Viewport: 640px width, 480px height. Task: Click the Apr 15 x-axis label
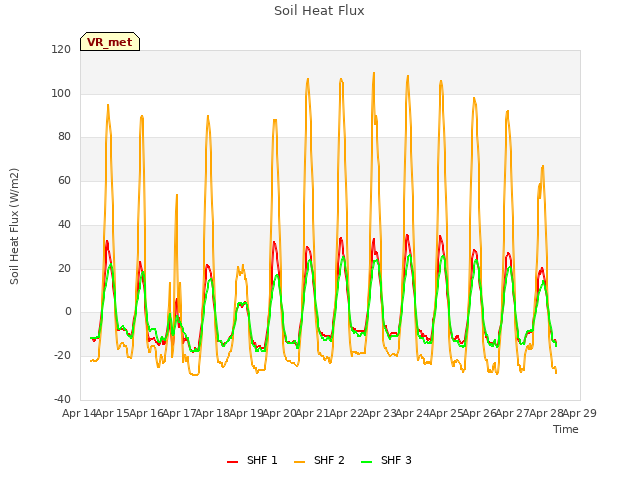point(113,413)
